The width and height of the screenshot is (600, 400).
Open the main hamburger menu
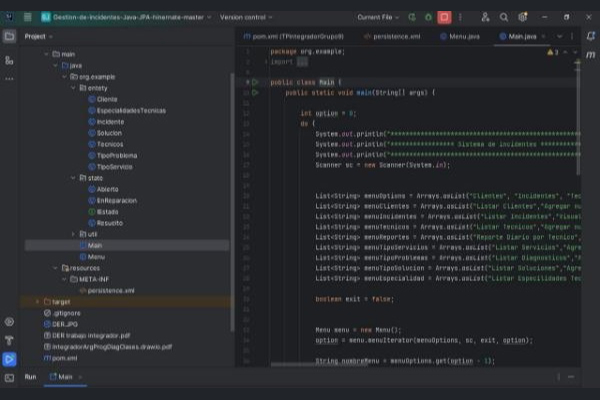point(28,17)
